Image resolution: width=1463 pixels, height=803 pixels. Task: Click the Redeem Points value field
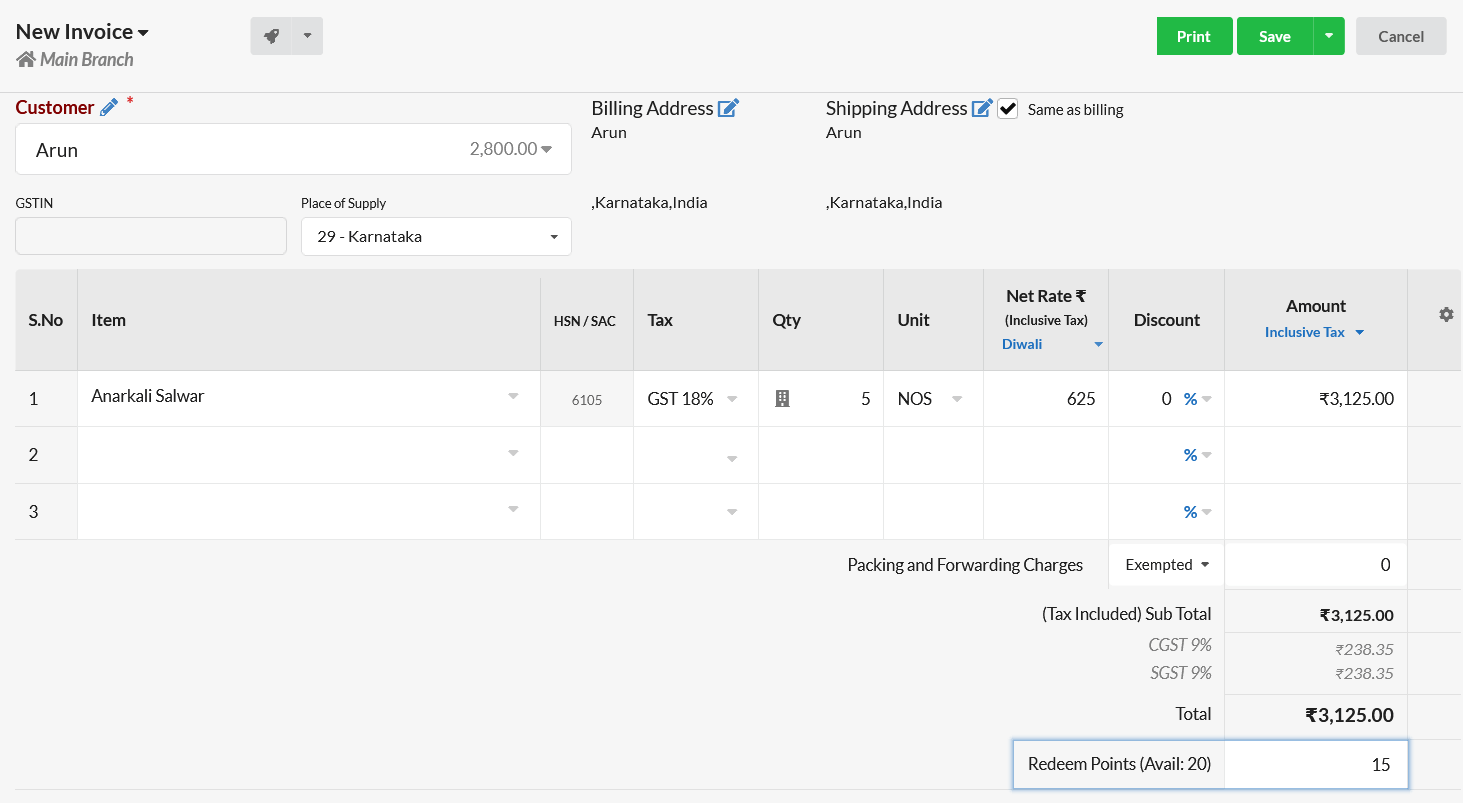[x=1316, y=765]
